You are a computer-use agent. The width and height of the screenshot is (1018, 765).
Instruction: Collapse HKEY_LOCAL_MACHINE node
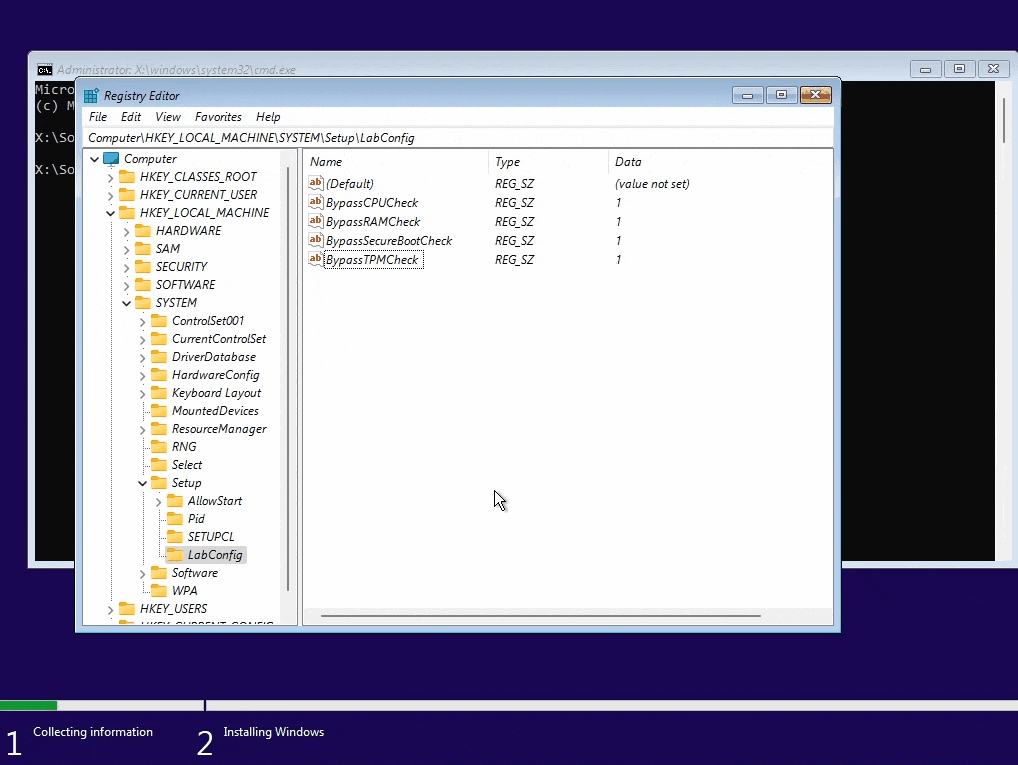[x=110, y=213]
